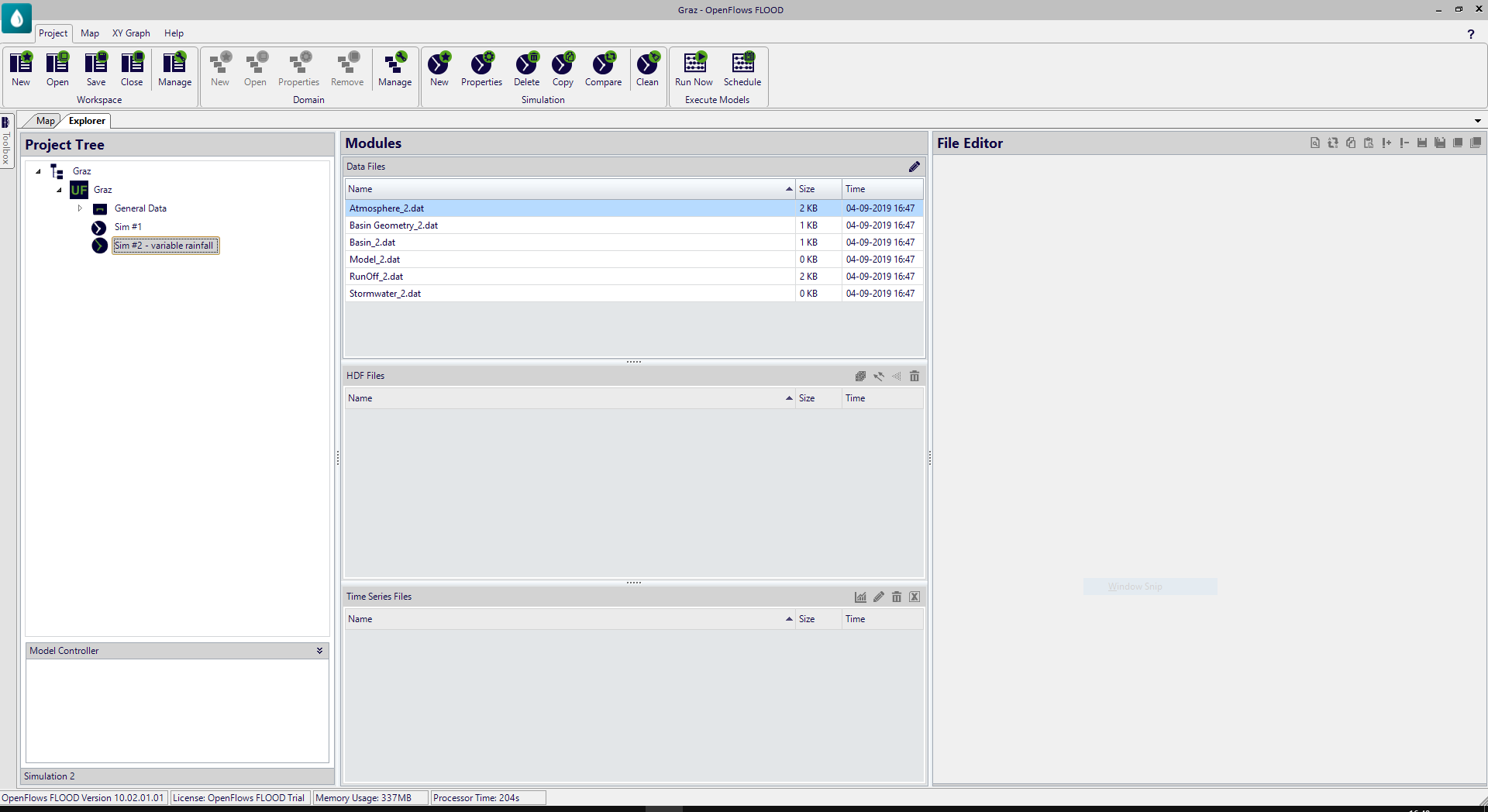Select Model_2.dat file

[634, 260]
